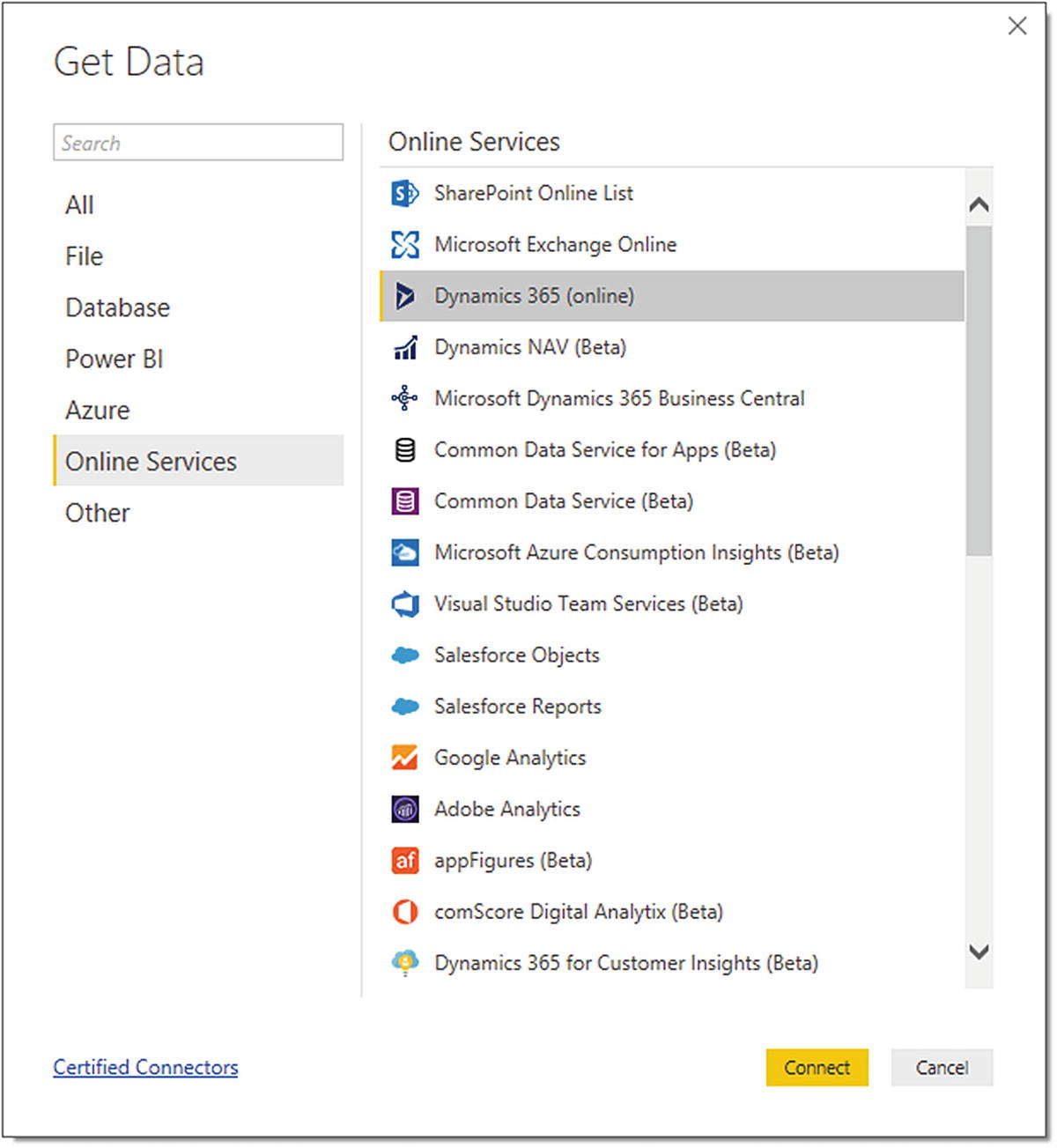Click the Cancel button

942,1067
